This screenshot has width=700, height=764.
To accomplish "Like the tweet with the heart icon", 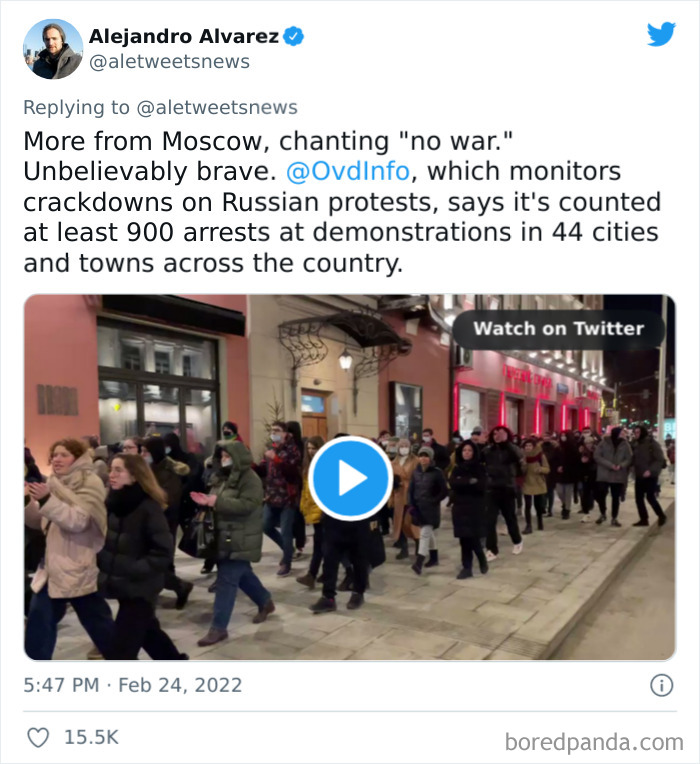I will 38,737.
